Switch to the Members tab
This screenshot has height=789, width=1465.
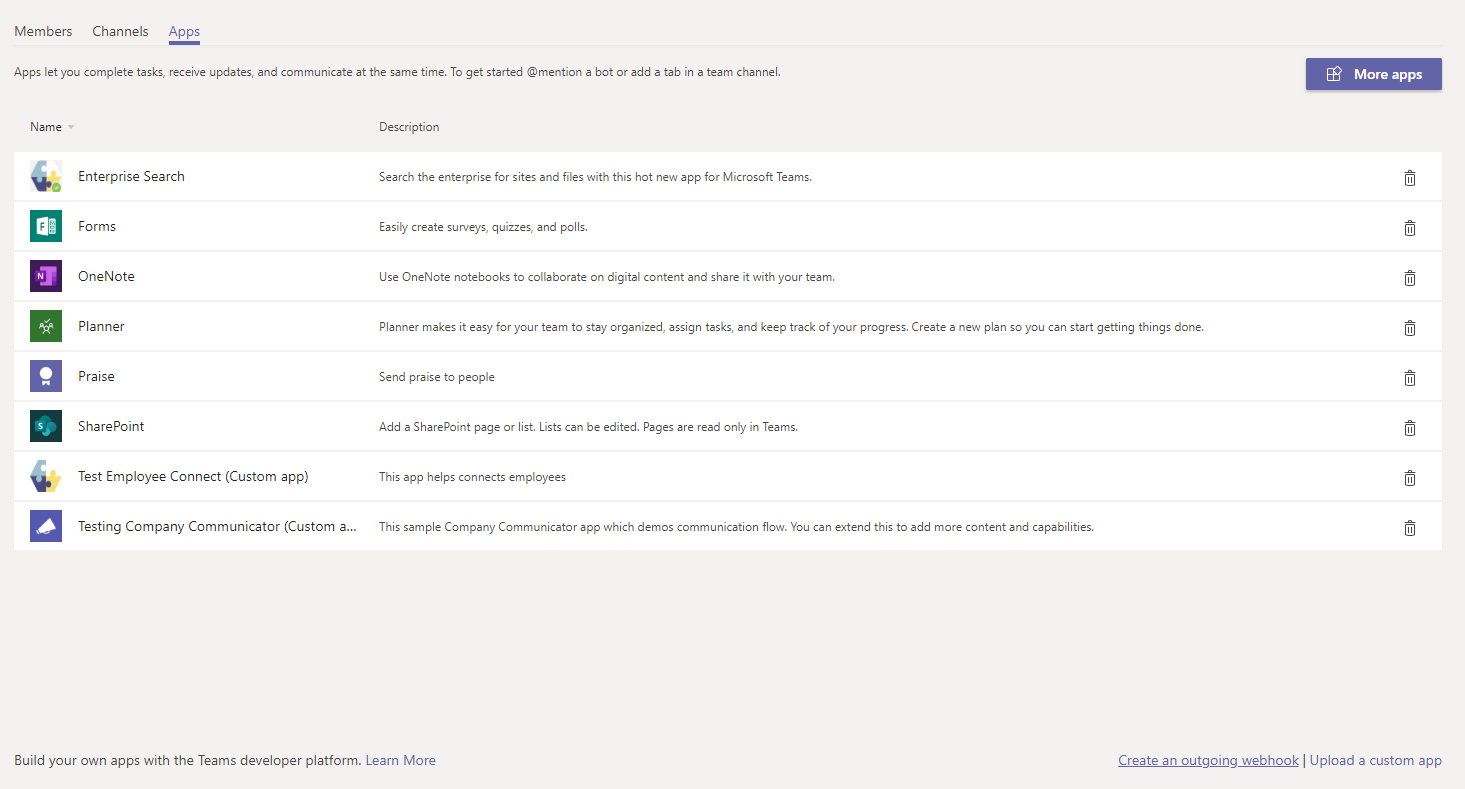pyautogui.click(x=43, y=31)
